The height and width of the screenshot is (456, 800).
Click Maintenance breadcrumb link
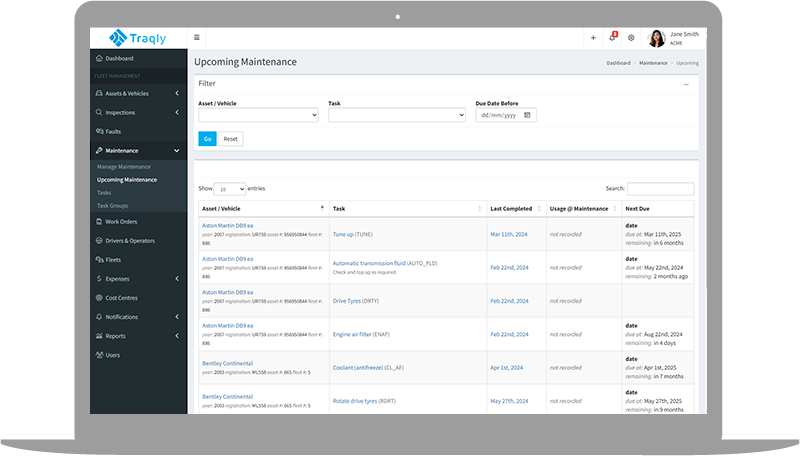point(653,63)
